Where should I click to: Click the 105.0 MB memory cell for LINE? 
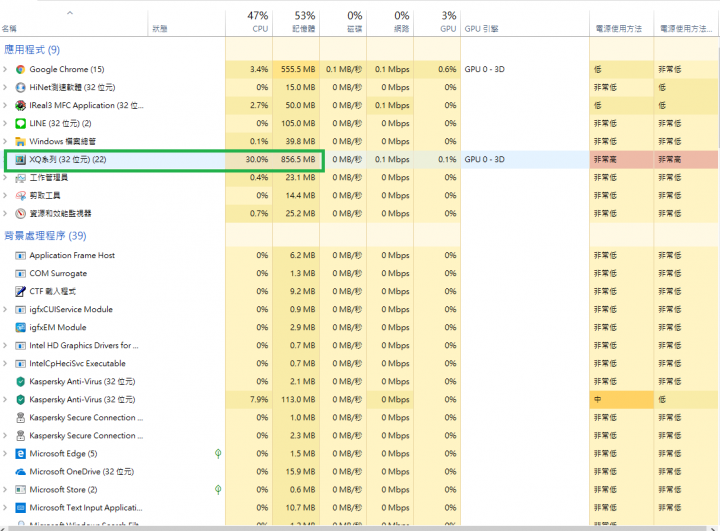[x=296, y=123]
